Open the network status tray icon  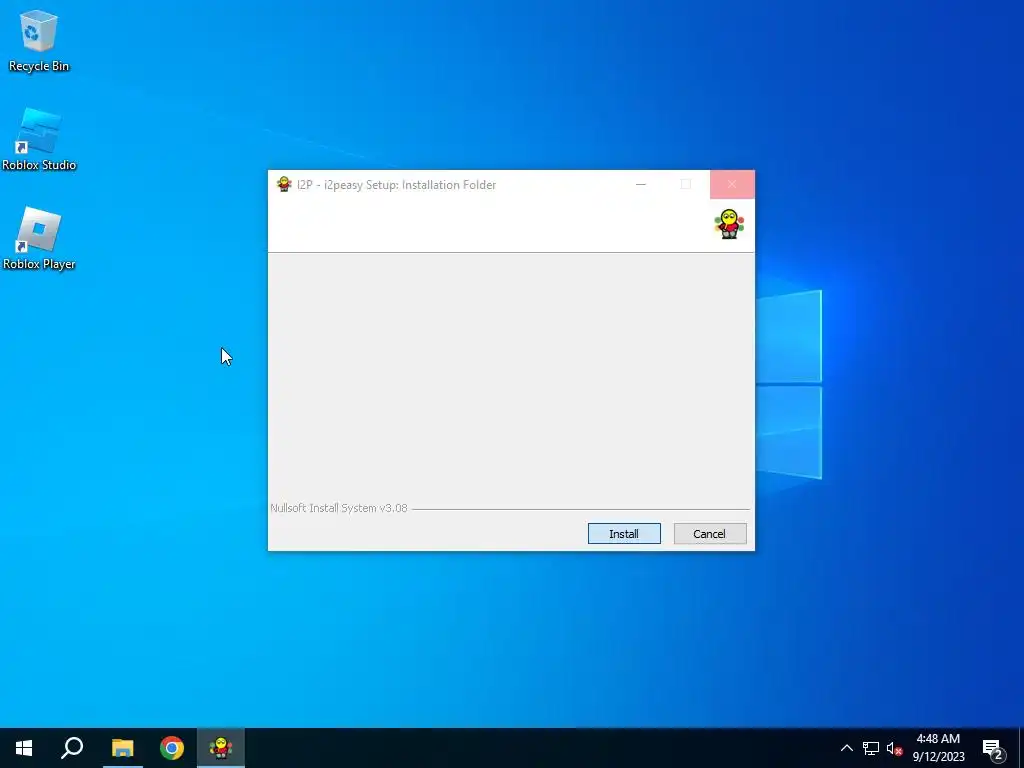coord(871,748)
